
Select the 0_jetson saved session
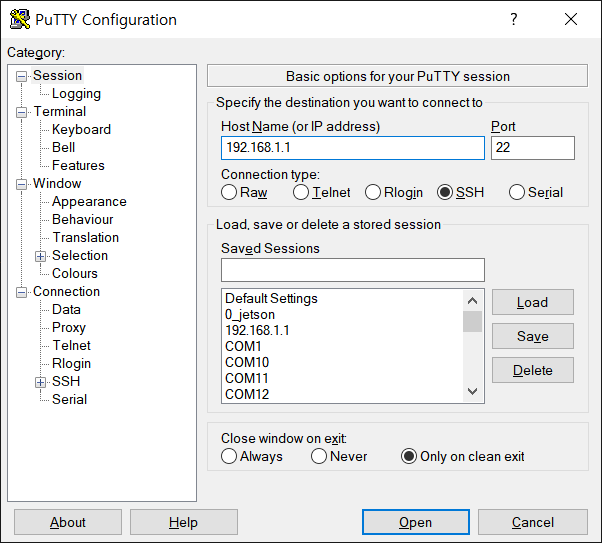tap(343, 315)
